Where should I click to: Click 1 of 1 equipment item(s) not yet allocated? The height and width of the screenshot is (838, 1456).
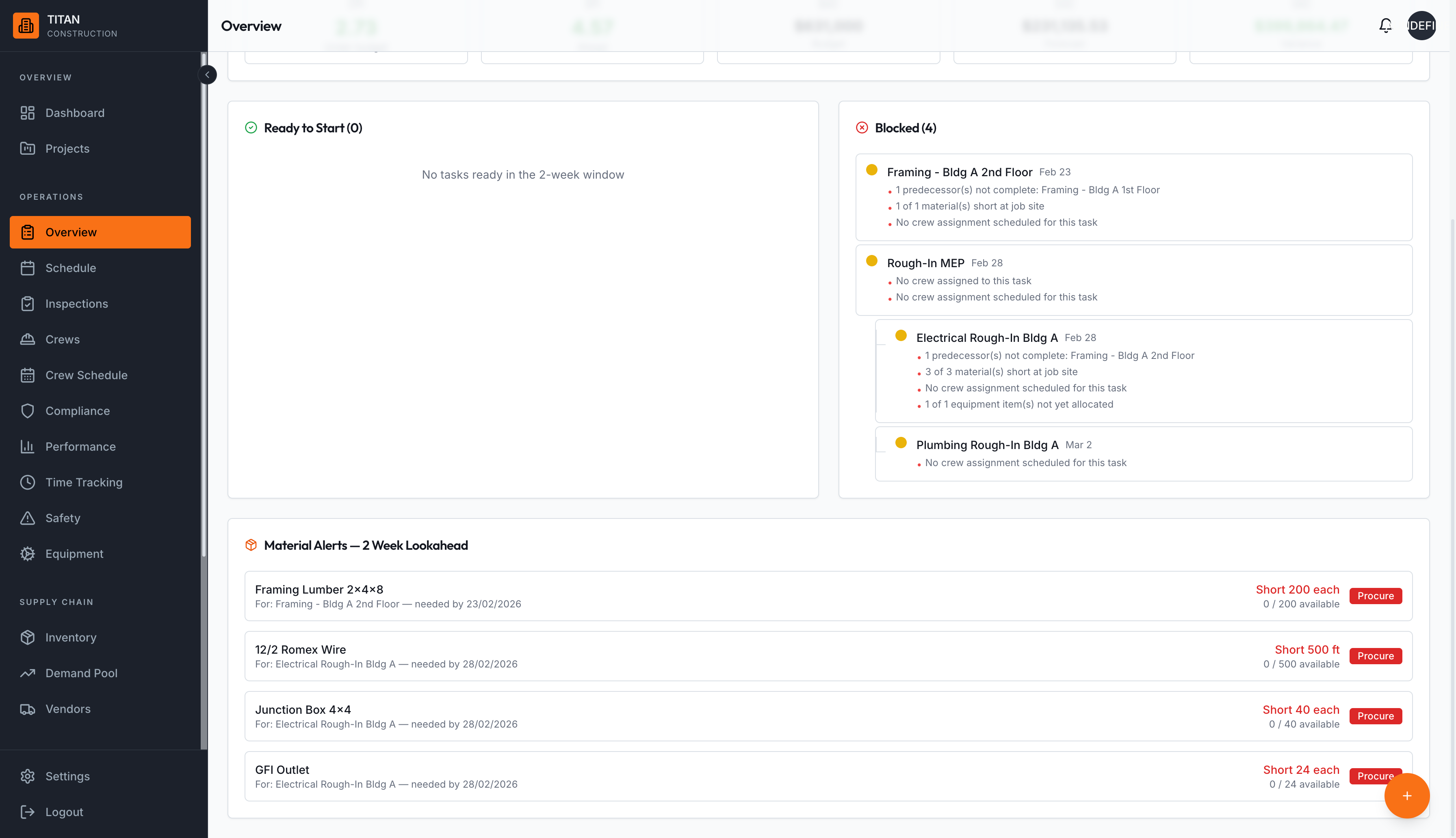click(x=1019, y=404)
